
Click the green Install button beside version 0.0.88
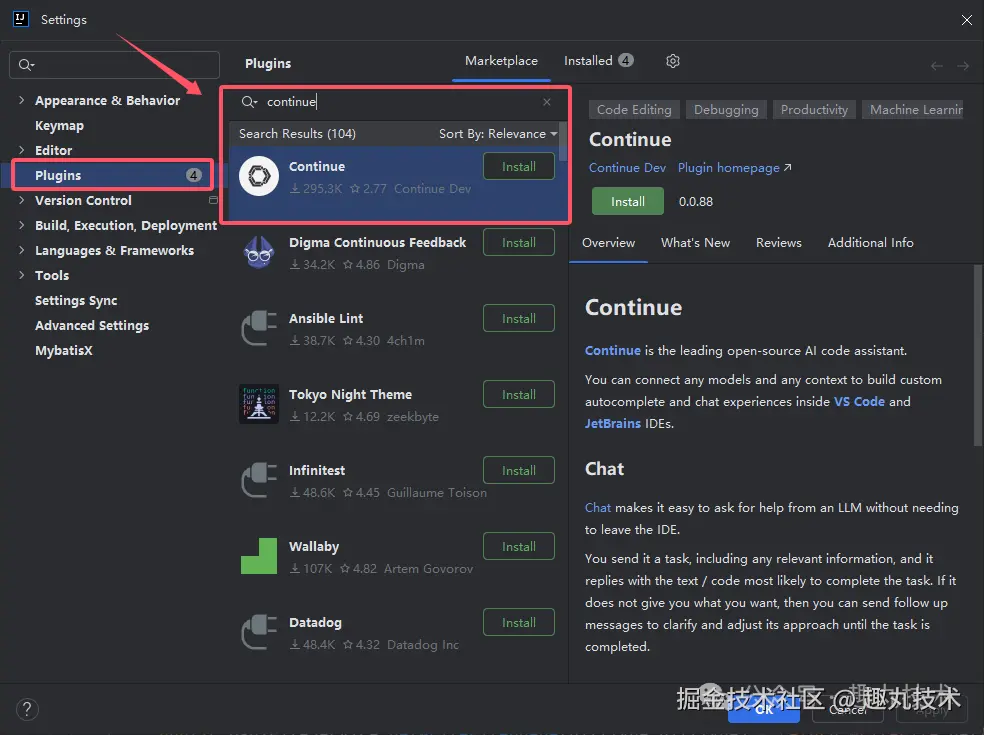click(628, 201)
